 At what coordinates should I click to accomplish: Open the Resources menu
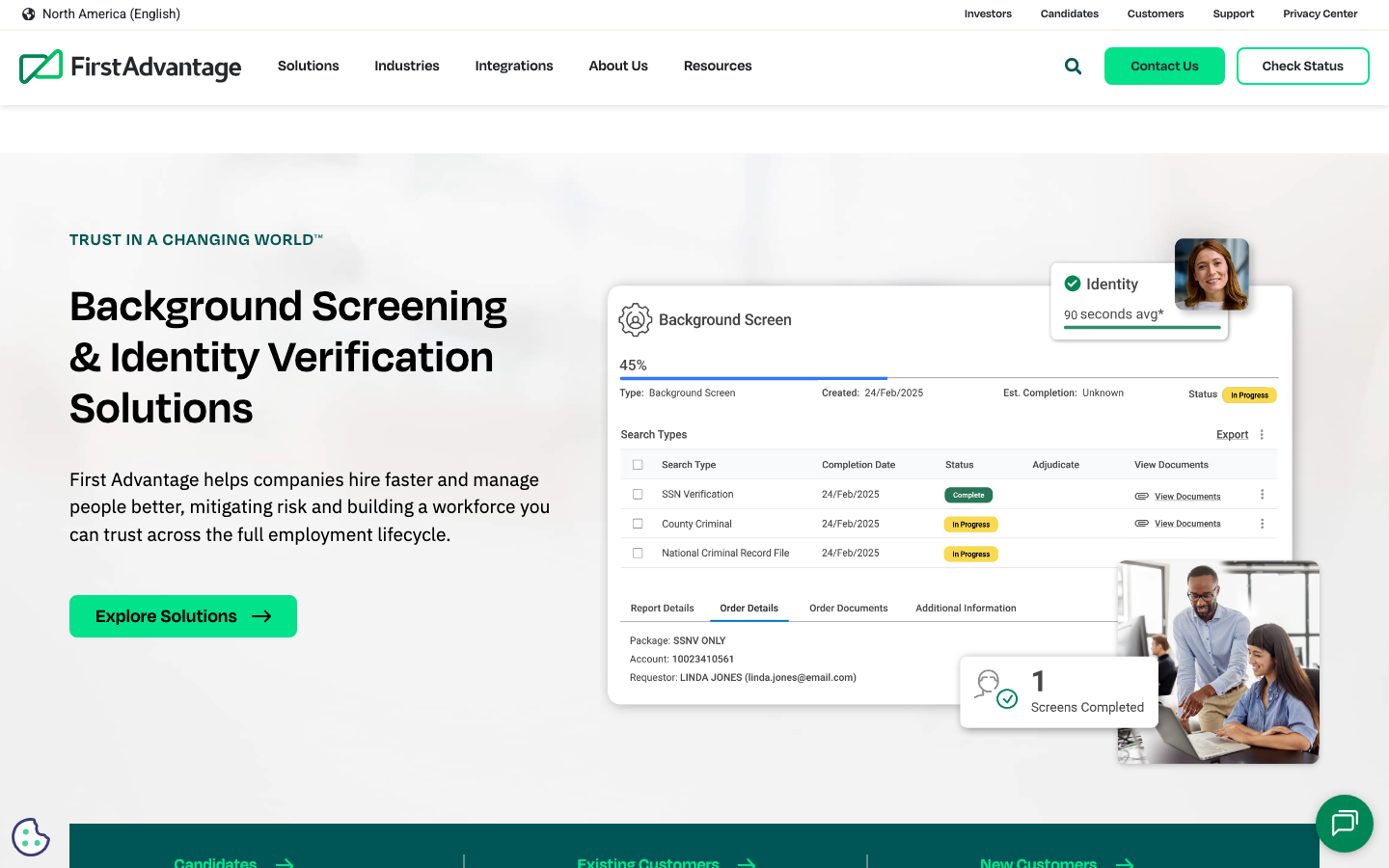point(718,66)
